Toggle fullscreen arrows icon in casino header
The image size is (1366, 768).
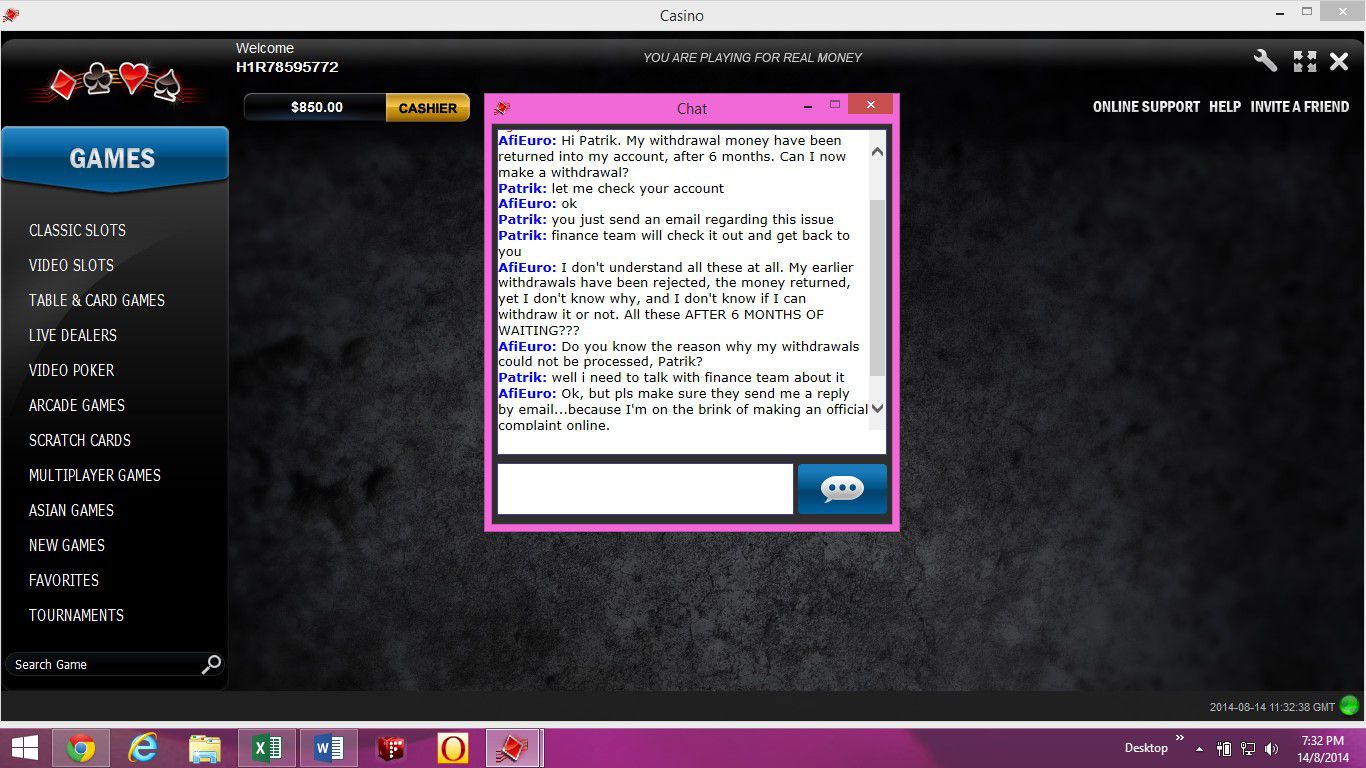point(1305,61)
